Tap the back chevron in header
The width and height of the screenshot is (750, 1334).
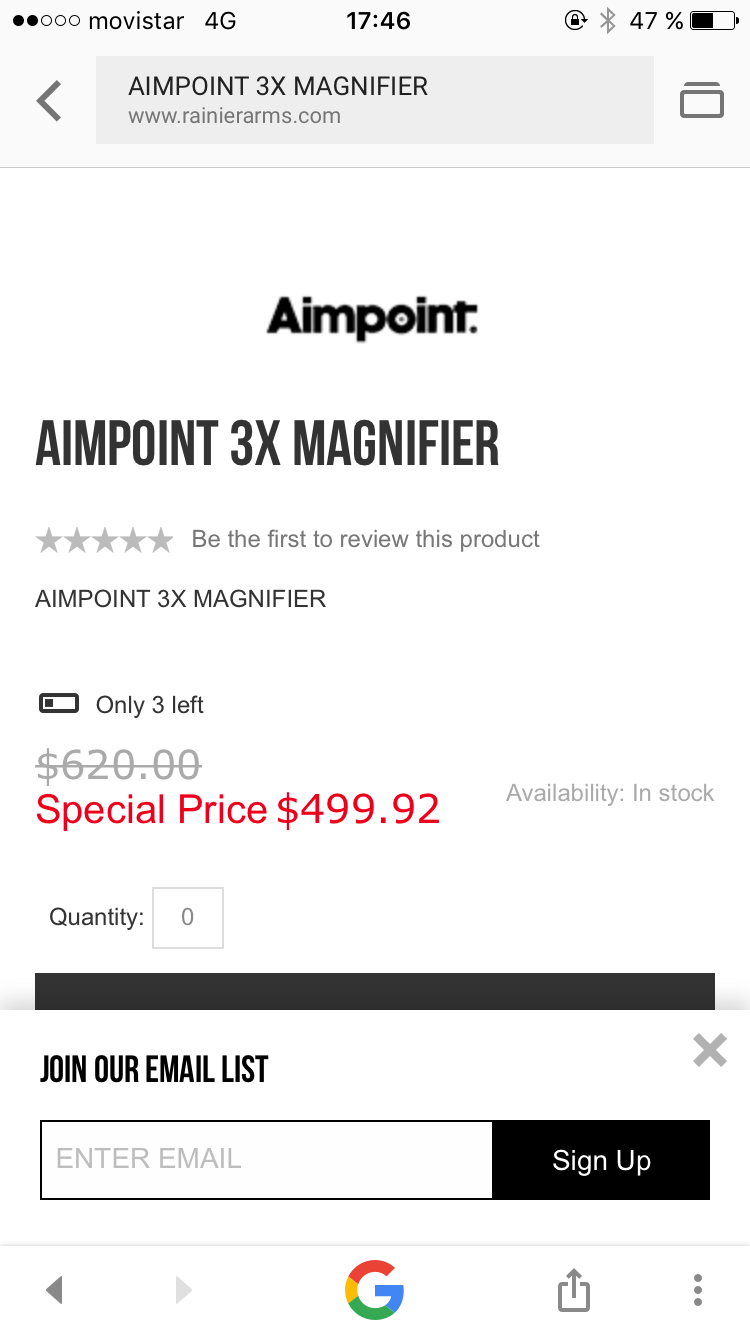(49, 101)
